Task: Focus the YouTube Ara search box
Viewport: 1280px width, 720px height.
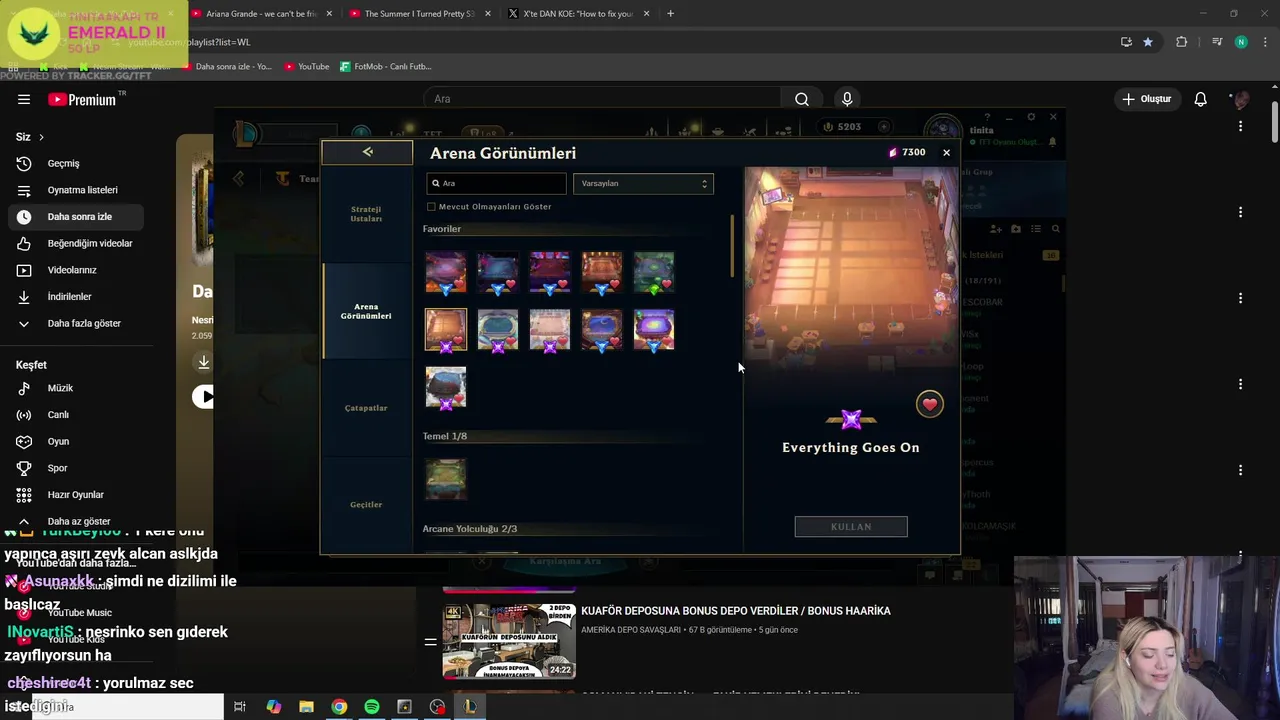Action: click(602, 99)
